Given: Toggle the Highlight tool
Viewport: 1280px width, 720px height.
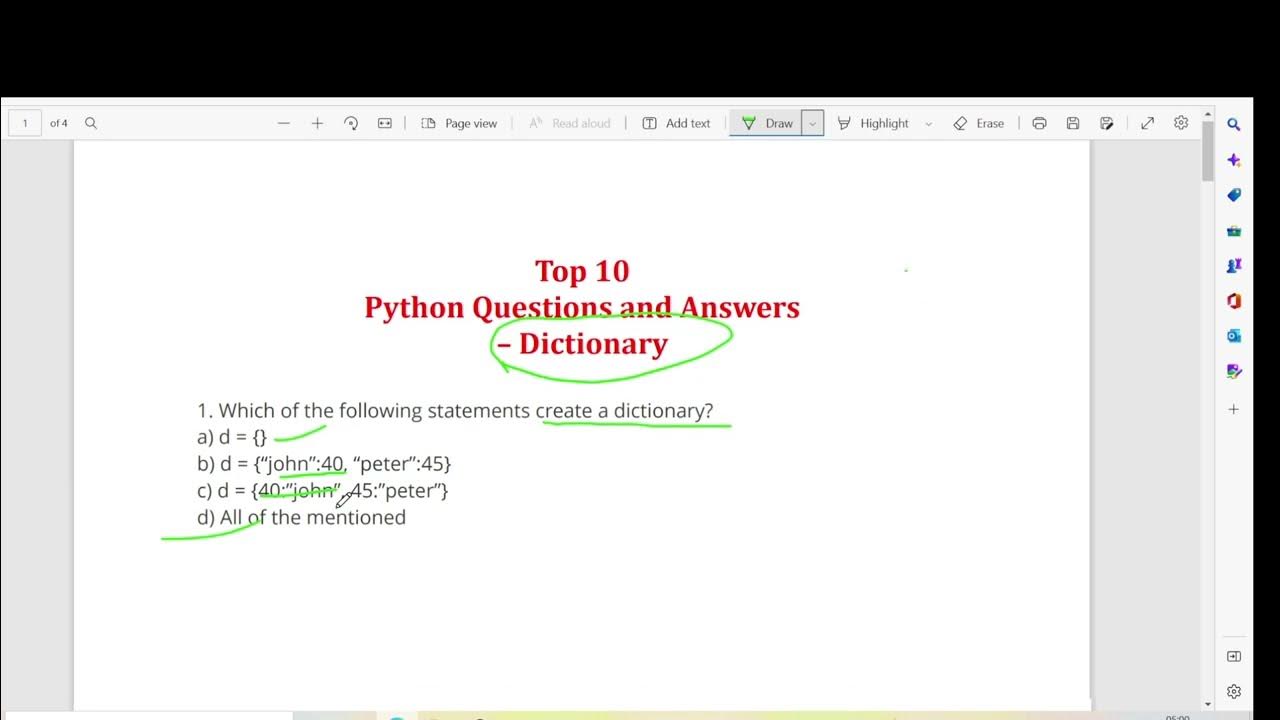Looking at the screenshot, I should pos(873,123).
